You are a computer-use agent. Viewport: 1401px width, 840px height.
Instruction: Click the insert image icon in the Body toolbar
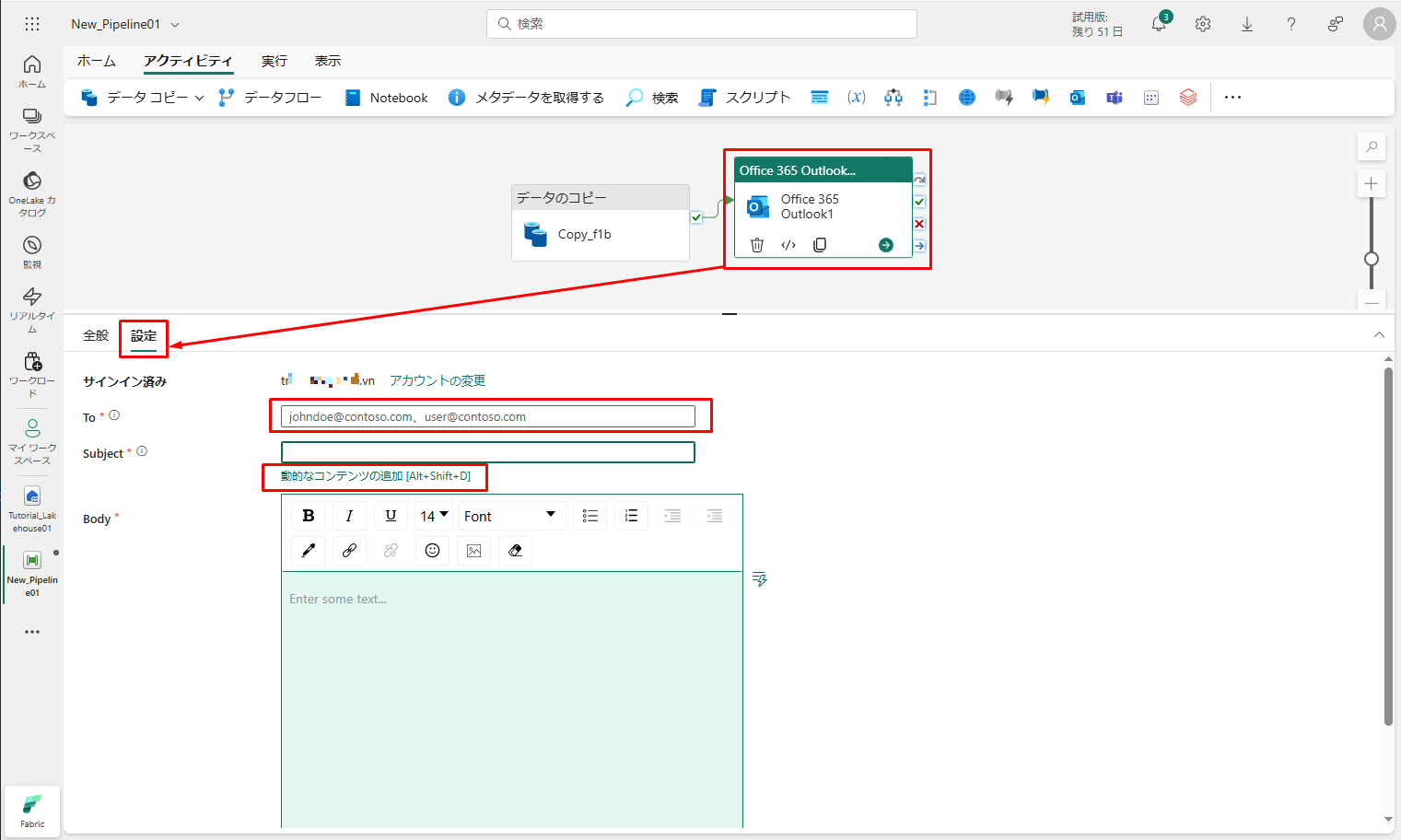point(473,551)
